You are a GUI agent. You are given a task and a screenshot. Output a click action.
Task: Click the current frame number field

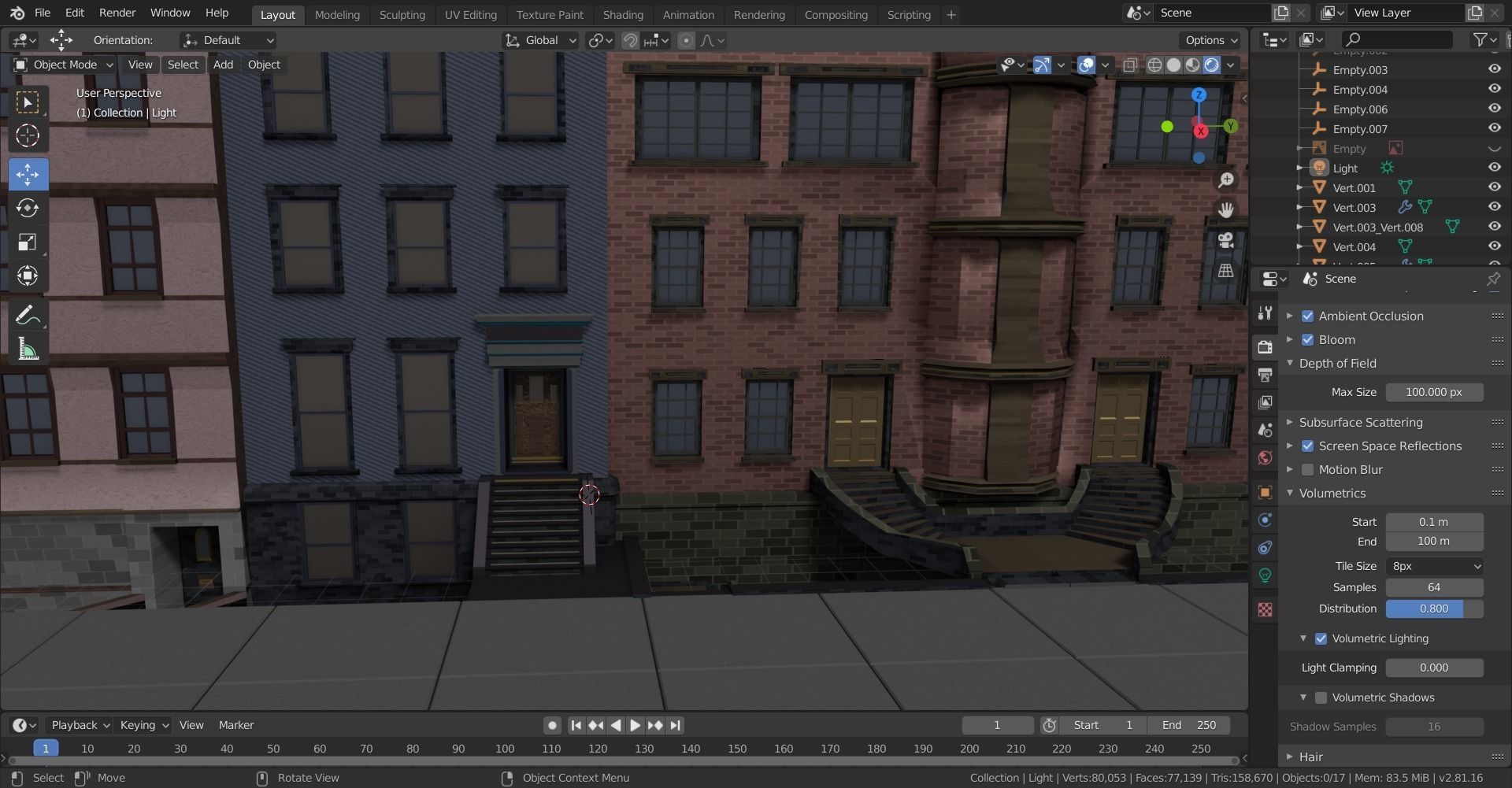[997, 726]
